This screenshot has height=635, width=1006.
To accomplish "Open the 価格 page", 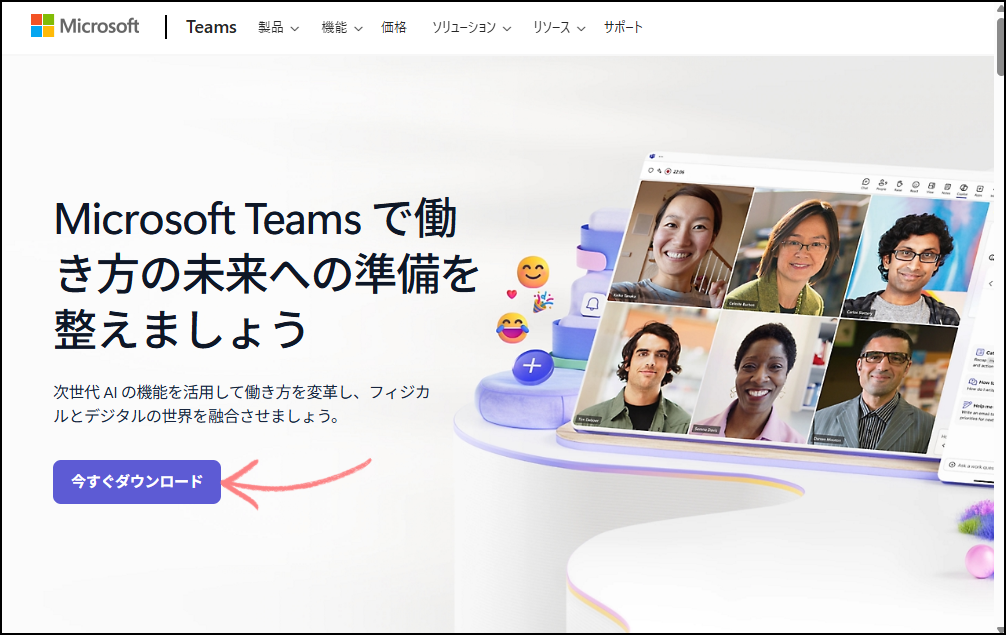I will tap(393, 27).
